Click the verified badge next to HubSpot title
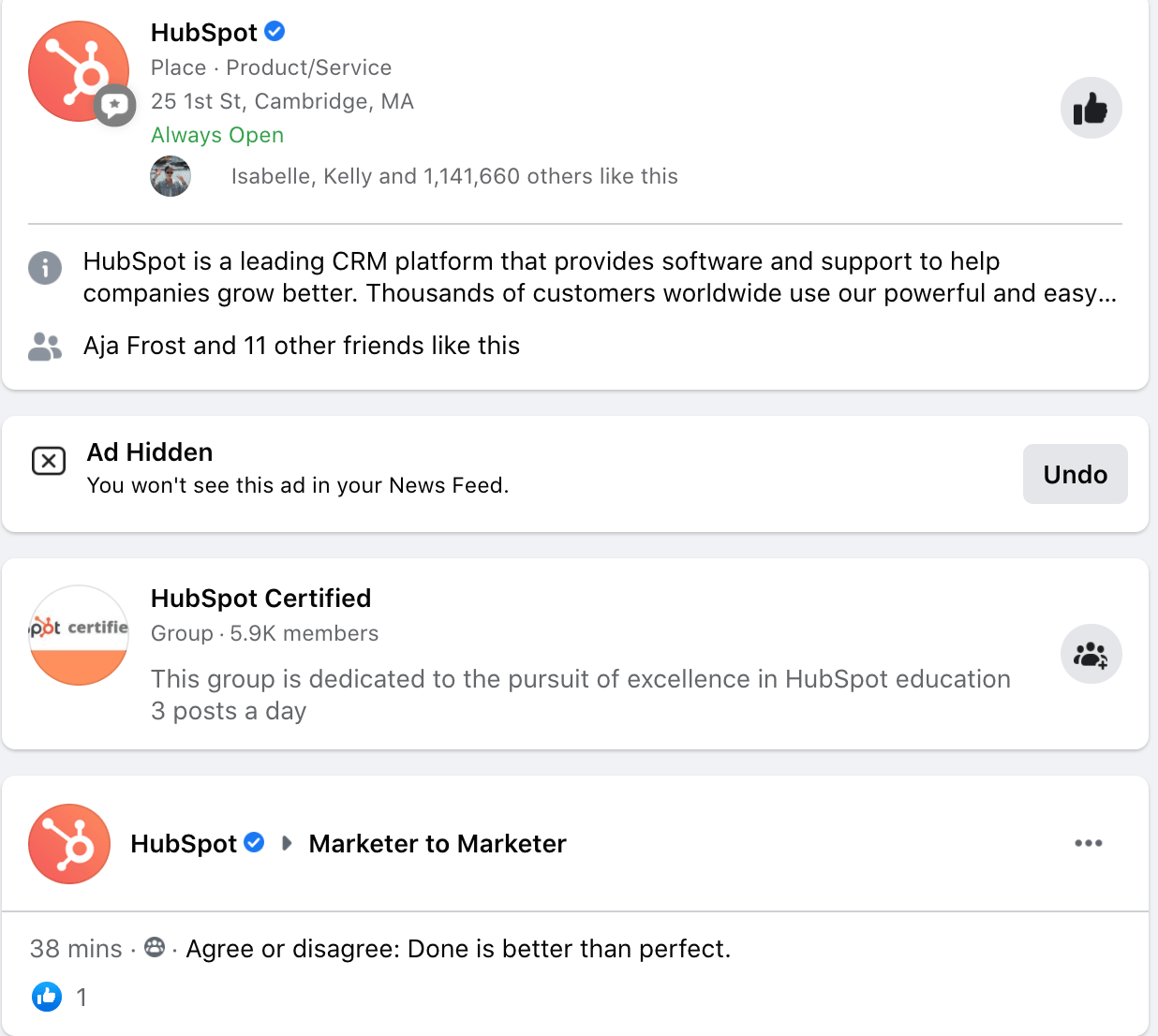 (x=275, y=32)
